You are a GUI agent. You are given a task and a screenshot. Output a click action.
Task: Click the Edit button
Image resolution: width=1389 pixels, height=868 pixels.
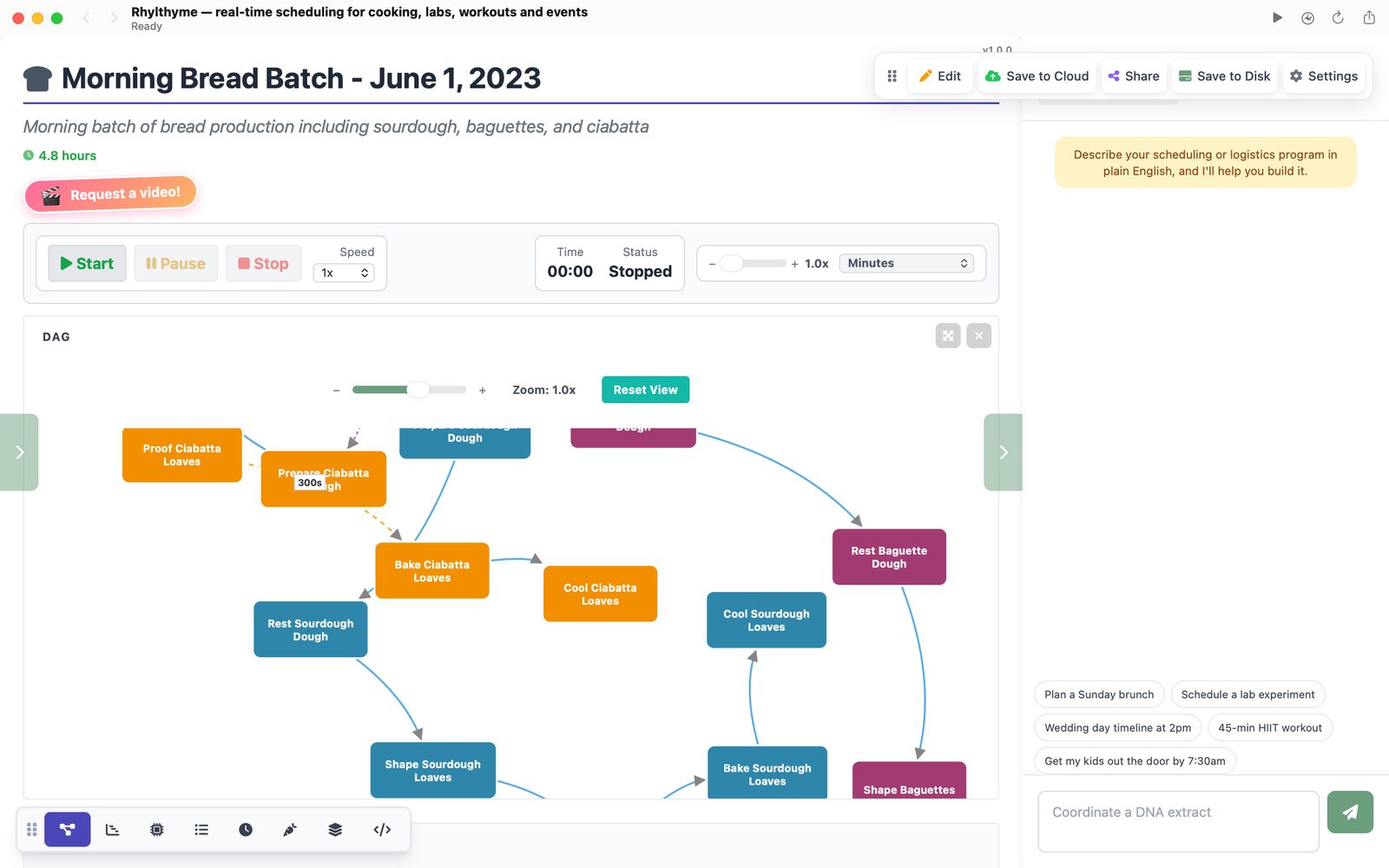coord(939,76)
